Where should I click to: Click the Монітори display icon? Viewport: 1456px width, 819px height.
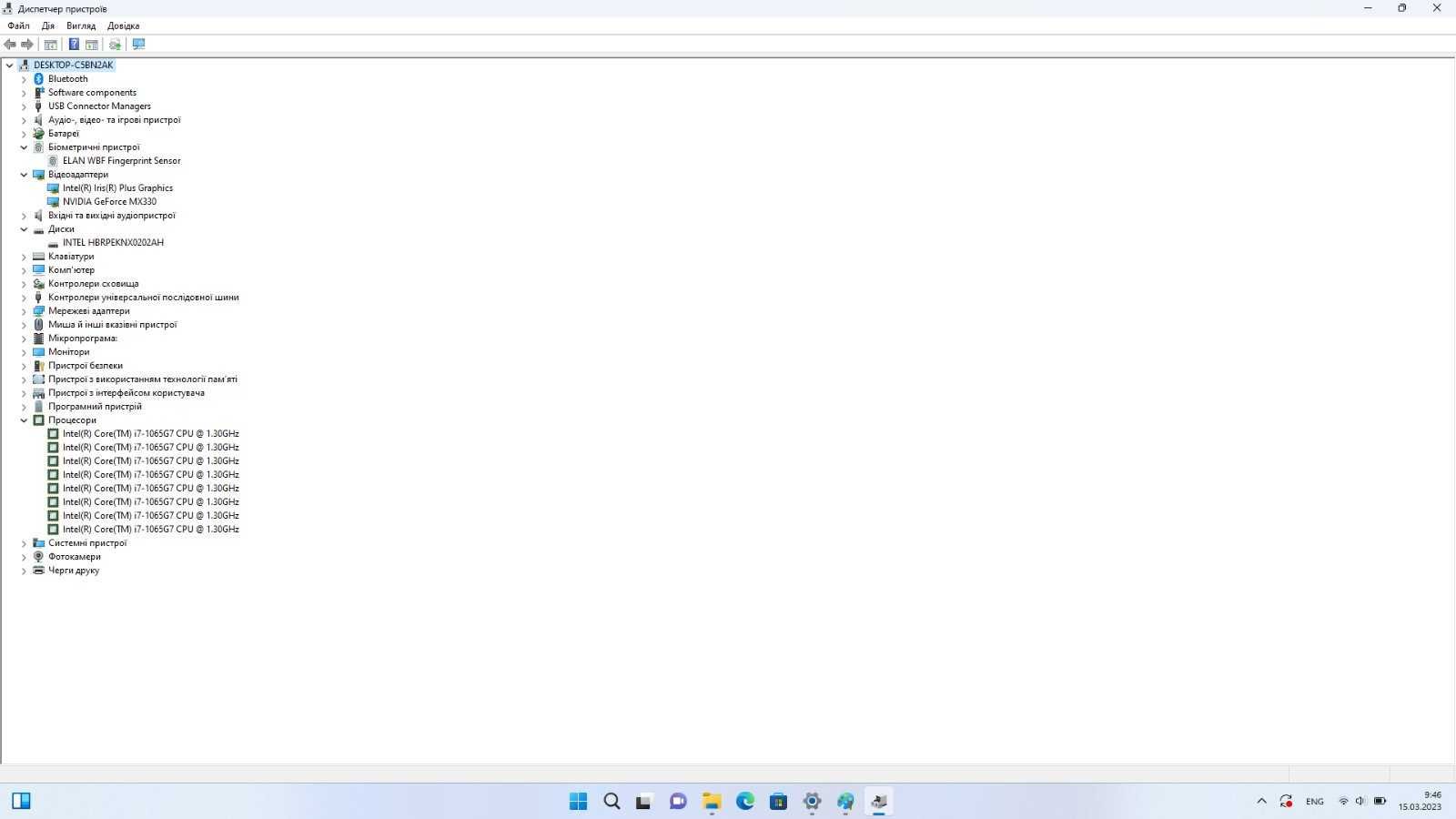[38, 352]
